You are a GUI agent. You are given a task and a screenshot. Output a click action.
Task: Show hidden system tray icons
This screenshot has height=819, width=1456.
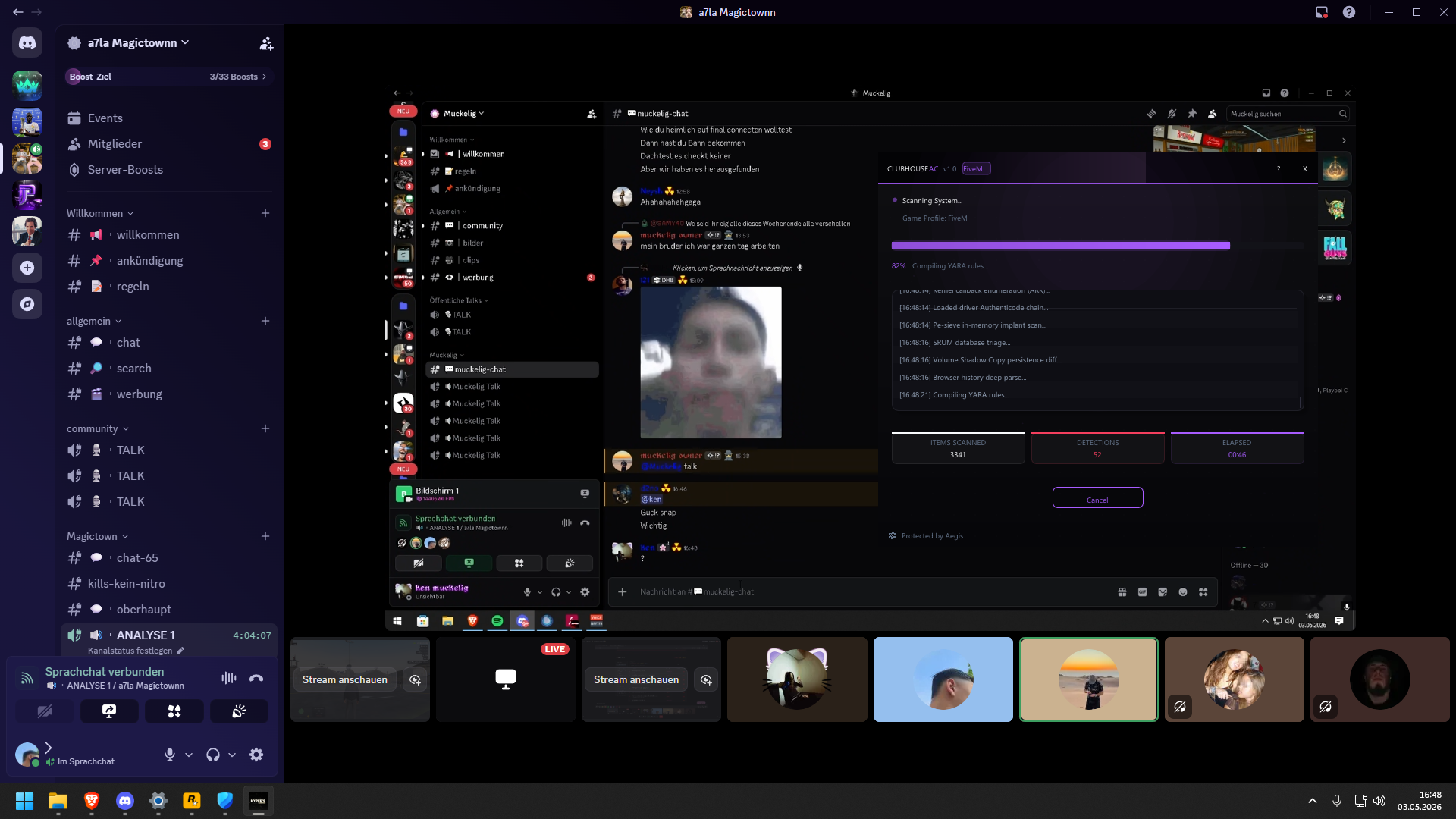[x=1313, y=801]
